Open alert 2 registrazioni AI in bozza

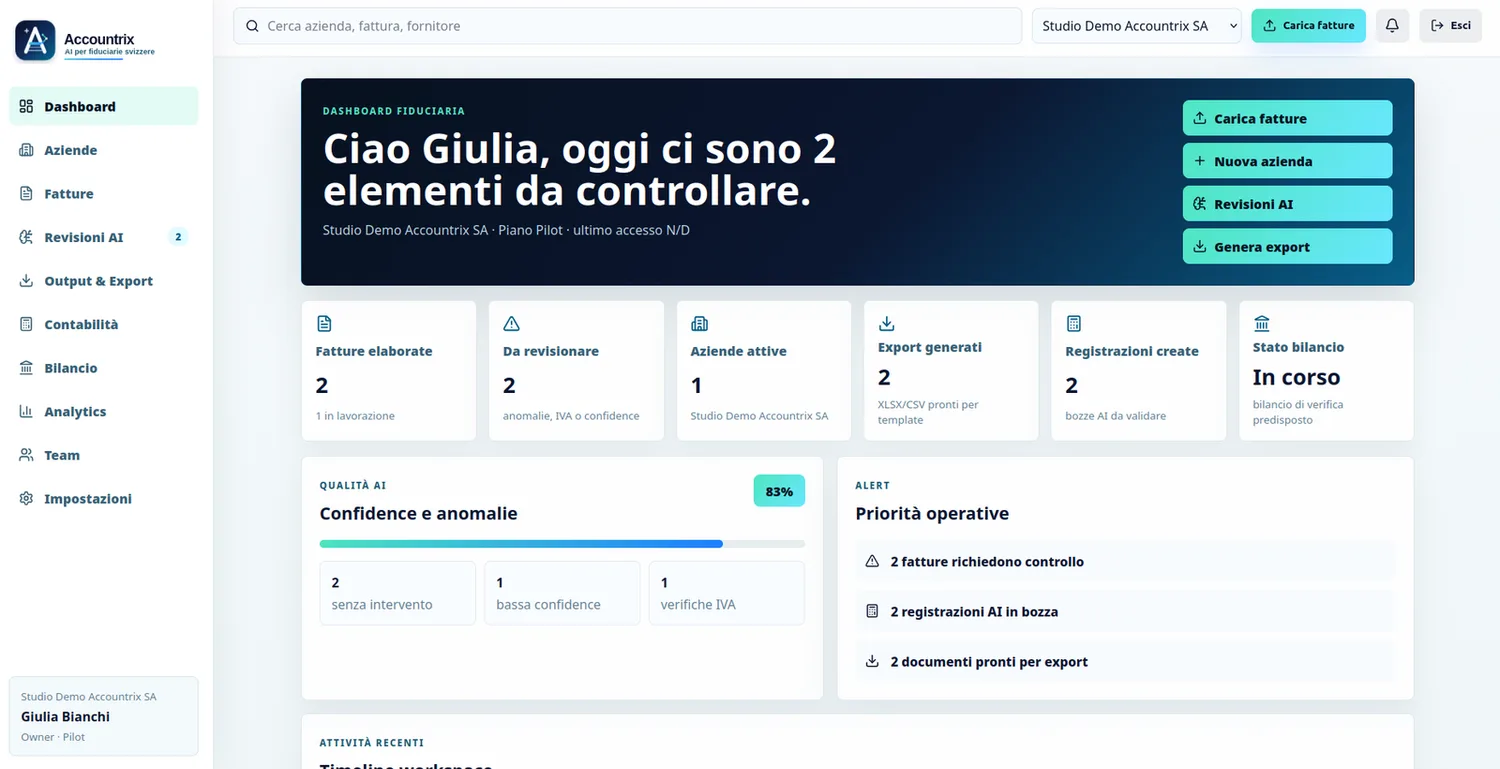point(1125,611)
